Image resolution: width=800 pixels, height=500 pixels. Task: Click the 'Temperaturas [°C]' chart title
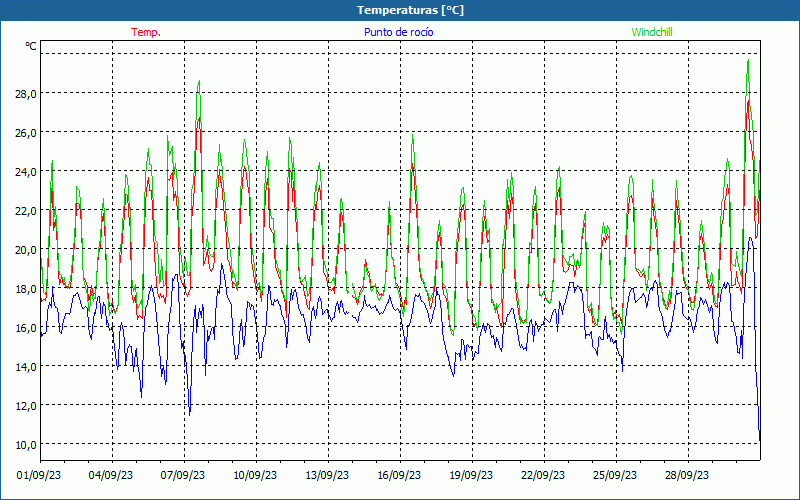click(410, 10)
